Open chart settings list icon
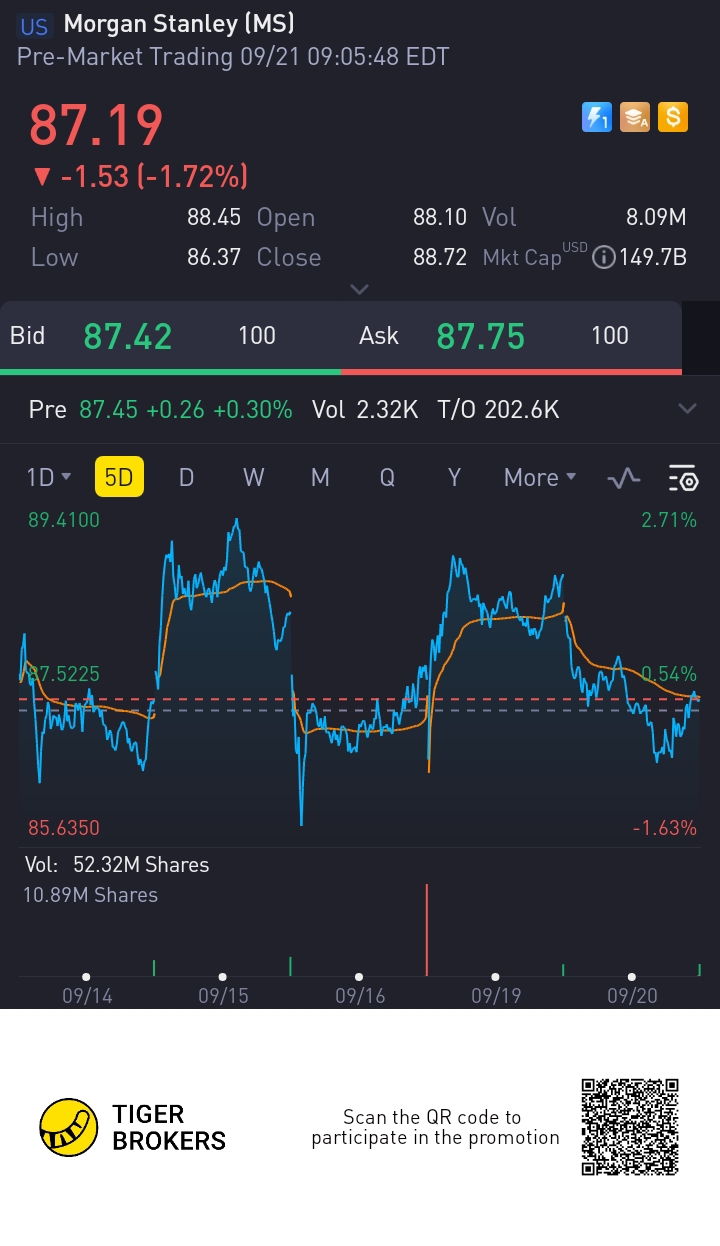Image resolution: width=720 pixels, height=1246 pixels. point(684,478)
